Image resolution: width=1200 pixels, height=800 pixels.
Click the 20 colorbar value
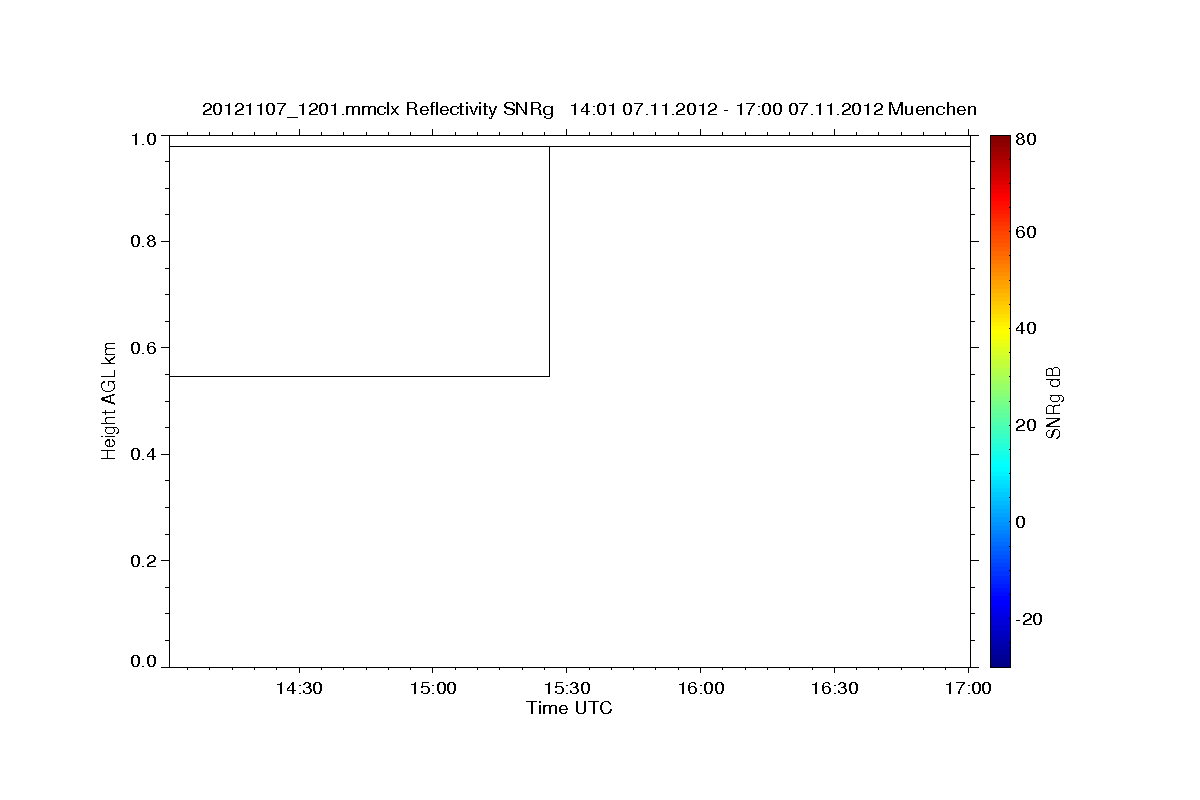[x=1026, y=426]
